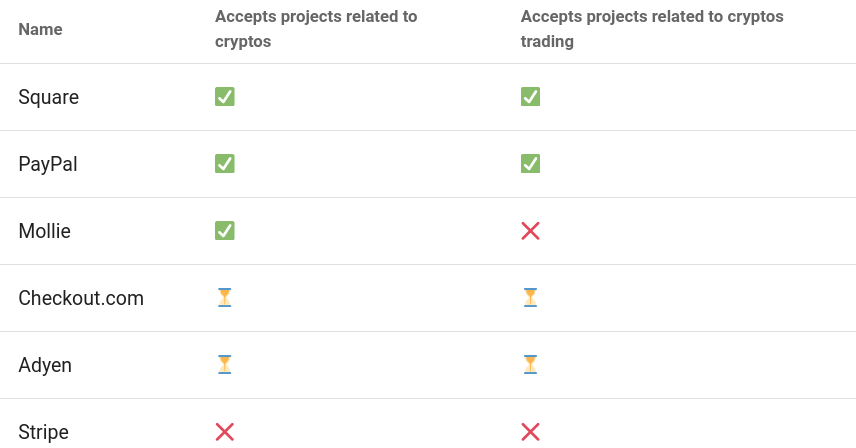The height and width of the screenshot is (448, 856).
Task: Click the Square cryptos green checkmark
Action: 224,97
